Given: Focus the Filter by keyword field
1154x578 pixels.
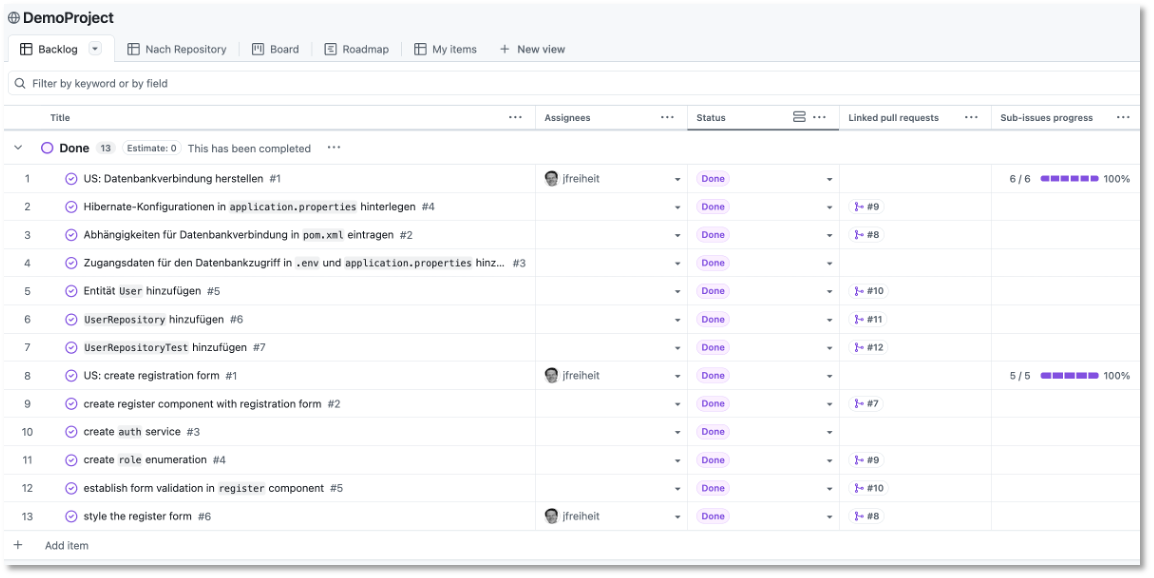Looking at the screenshot, I should pos(574,83).
